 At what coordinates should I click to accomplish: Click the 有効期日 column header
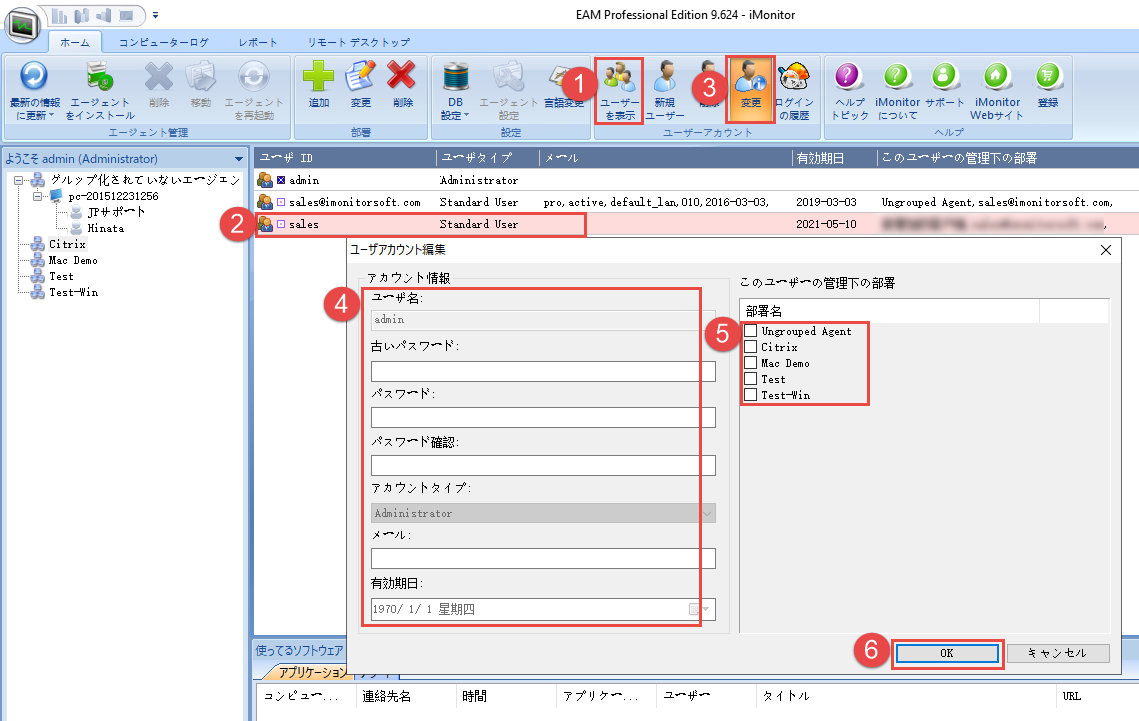point(834,158)
